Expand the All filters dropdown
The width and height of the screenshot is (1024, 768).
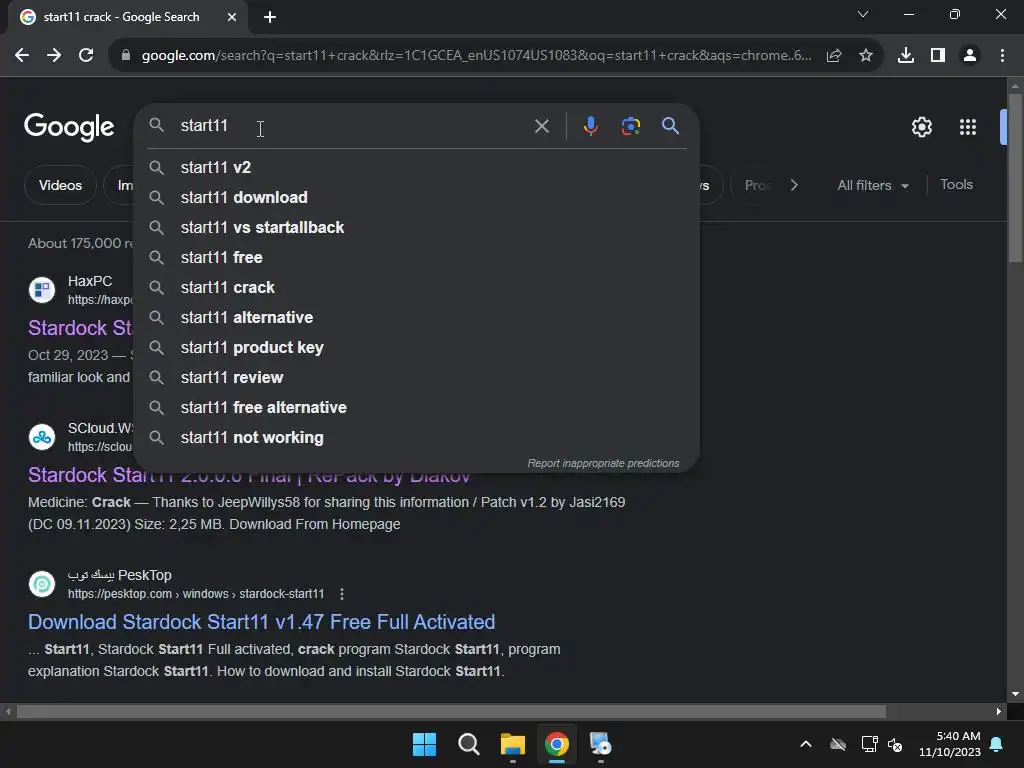[x=872, y=185]
